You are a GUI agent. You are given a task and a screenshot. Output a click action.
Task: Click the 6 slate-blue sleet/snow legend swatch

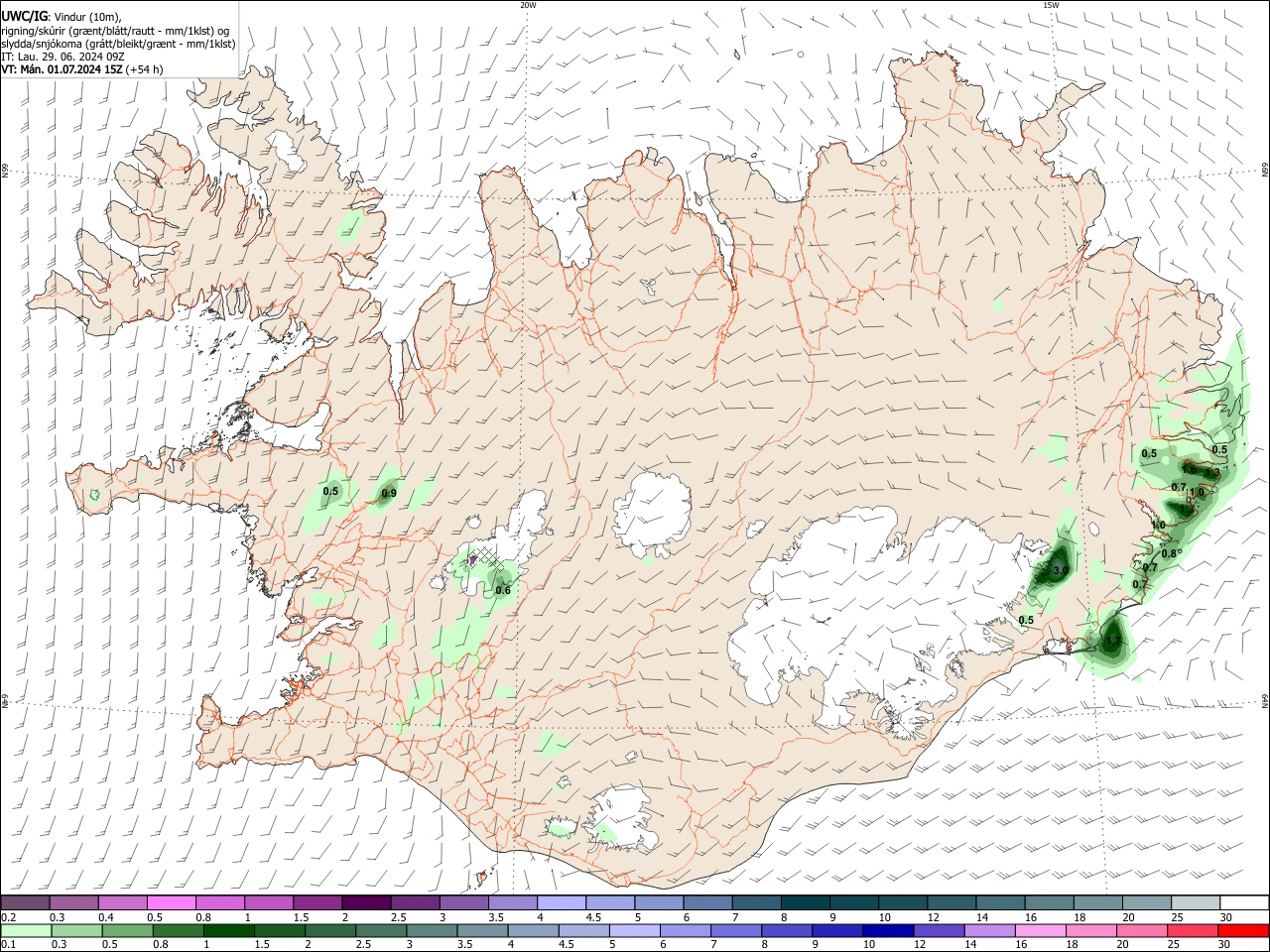tap(706, 902)
